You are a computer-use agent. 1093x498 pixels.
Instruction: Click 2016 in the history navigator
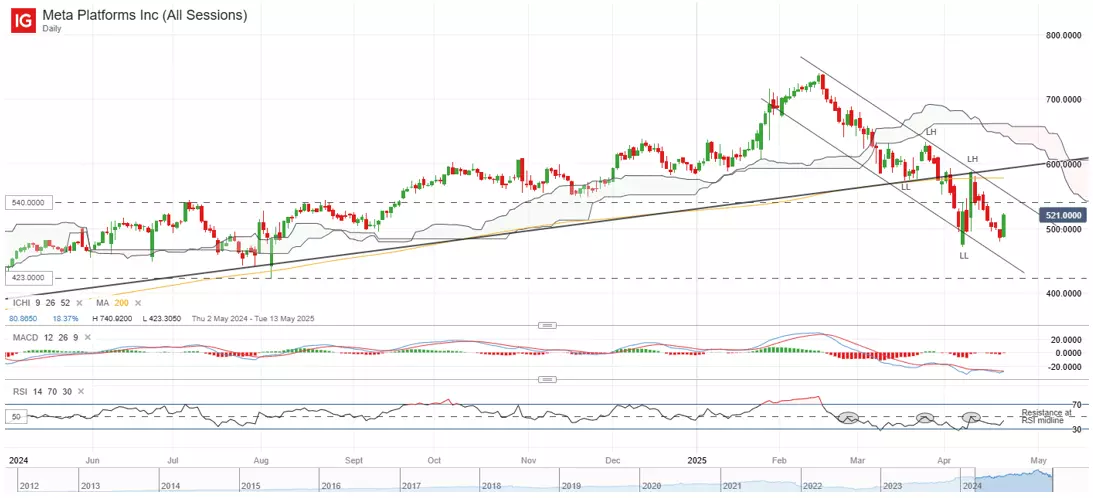pos(331,485)
